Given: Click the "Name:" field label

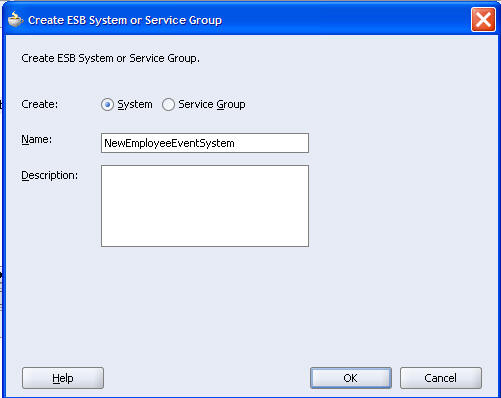Looking at the screenshot, I should 37,139.
